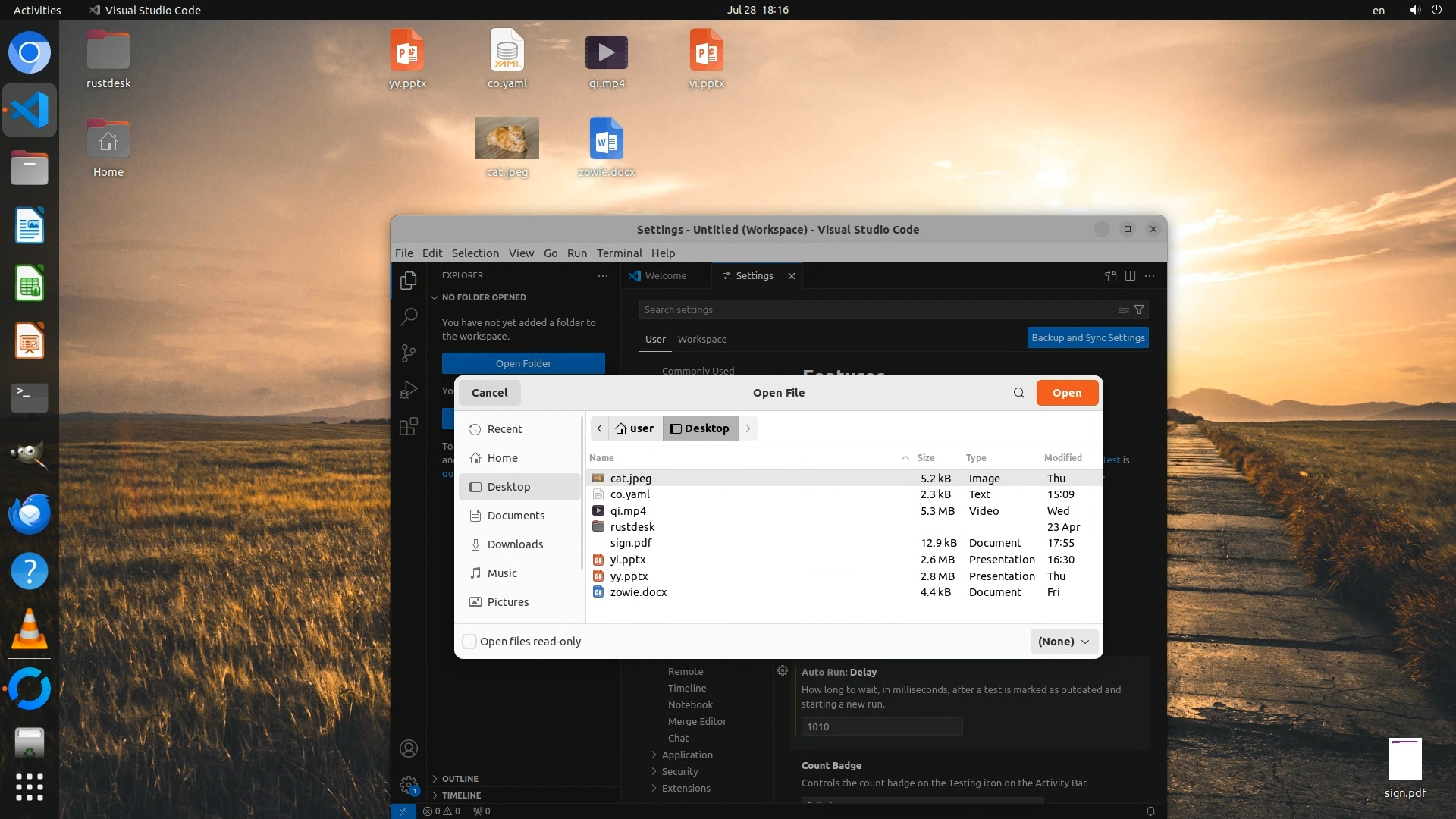Enable Open files read-only checkbox
The height and width of the screenshot is (819, 1456).
pyautogui.click(x=469, y=642)
